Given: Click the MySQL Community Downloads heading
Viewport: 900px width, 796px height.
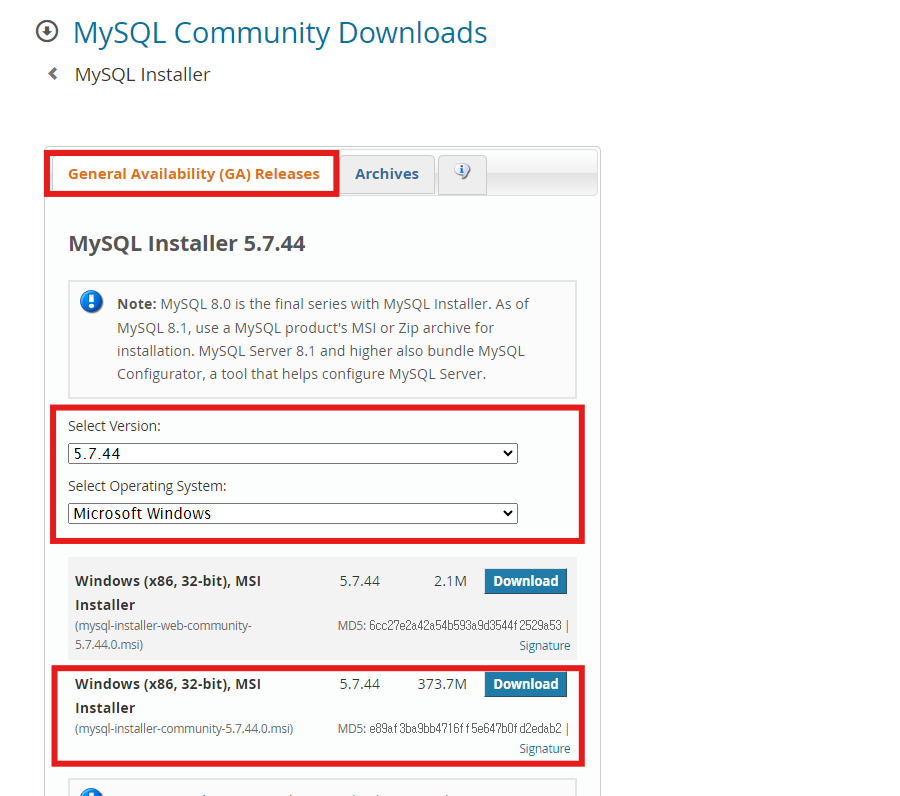Looking at the screenshot, I should 280,33.
